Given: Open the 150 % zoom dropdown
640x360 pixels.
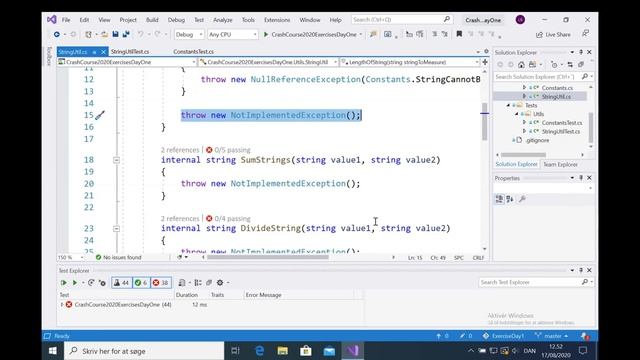Looking at the screenshot, I should (x=71, y=258).
